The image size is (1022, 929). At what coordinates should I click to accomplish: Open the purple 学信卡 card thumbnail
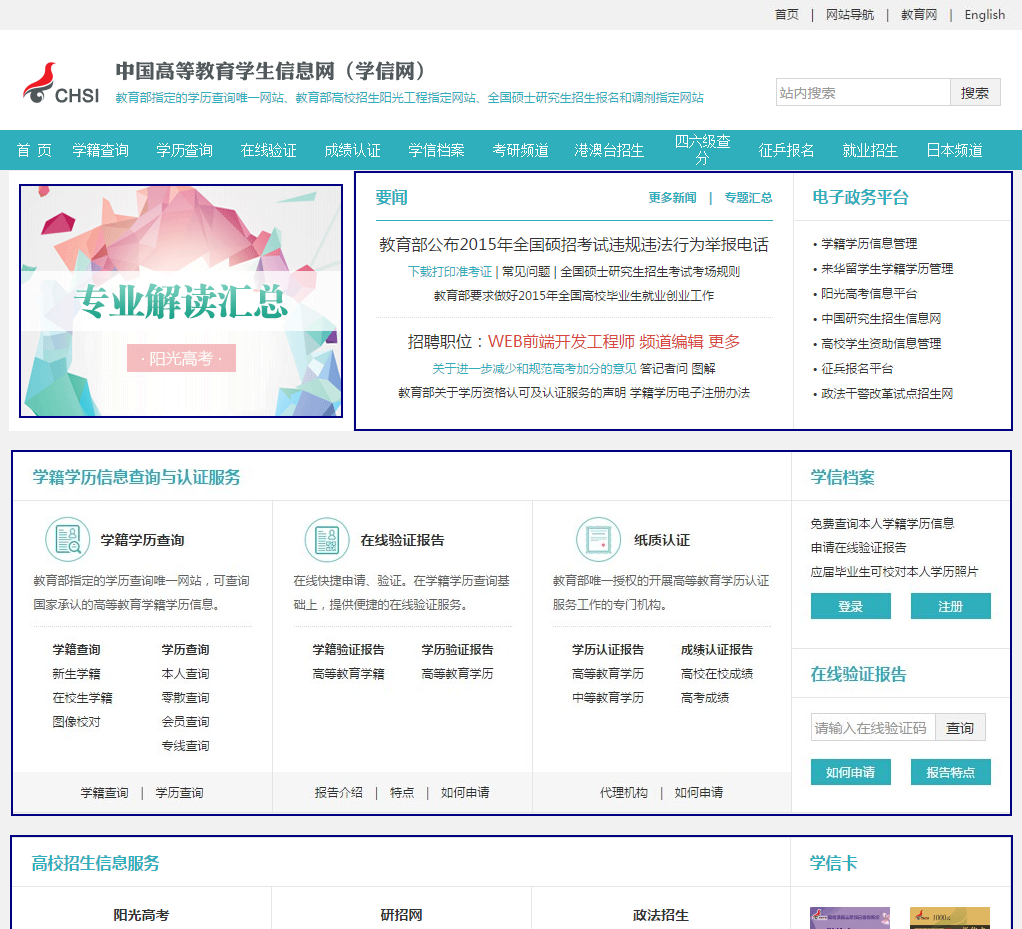click(849, 918)
